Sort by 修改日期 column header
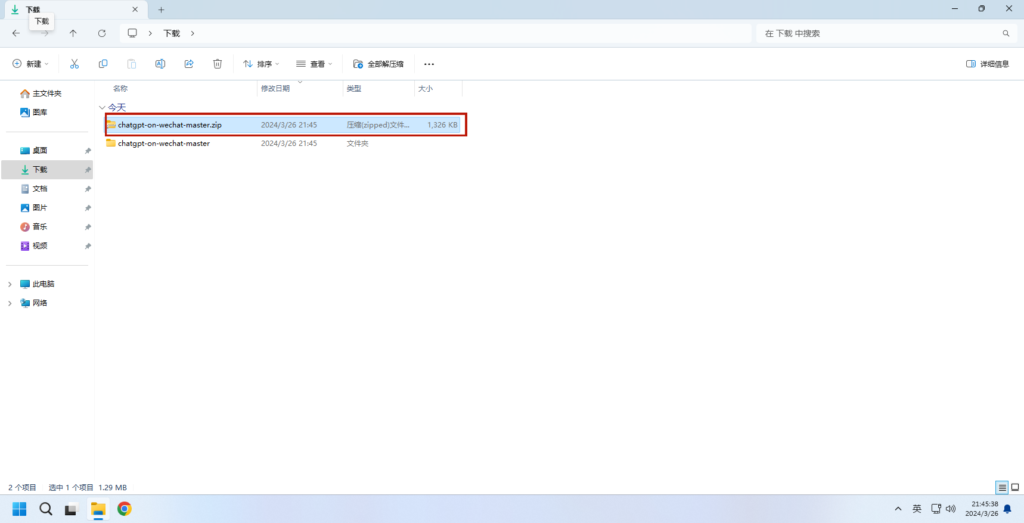This screenshot has width=1024, height=523. [275, 88]
